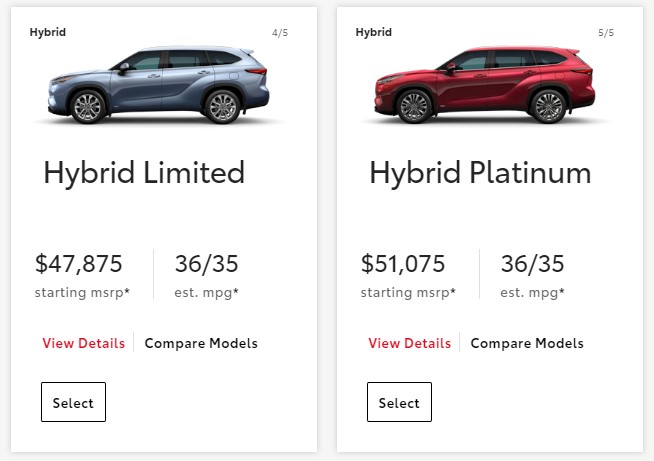Click the $51,075 starting MSRP price
654x461 pixels.
coord(403,264)
